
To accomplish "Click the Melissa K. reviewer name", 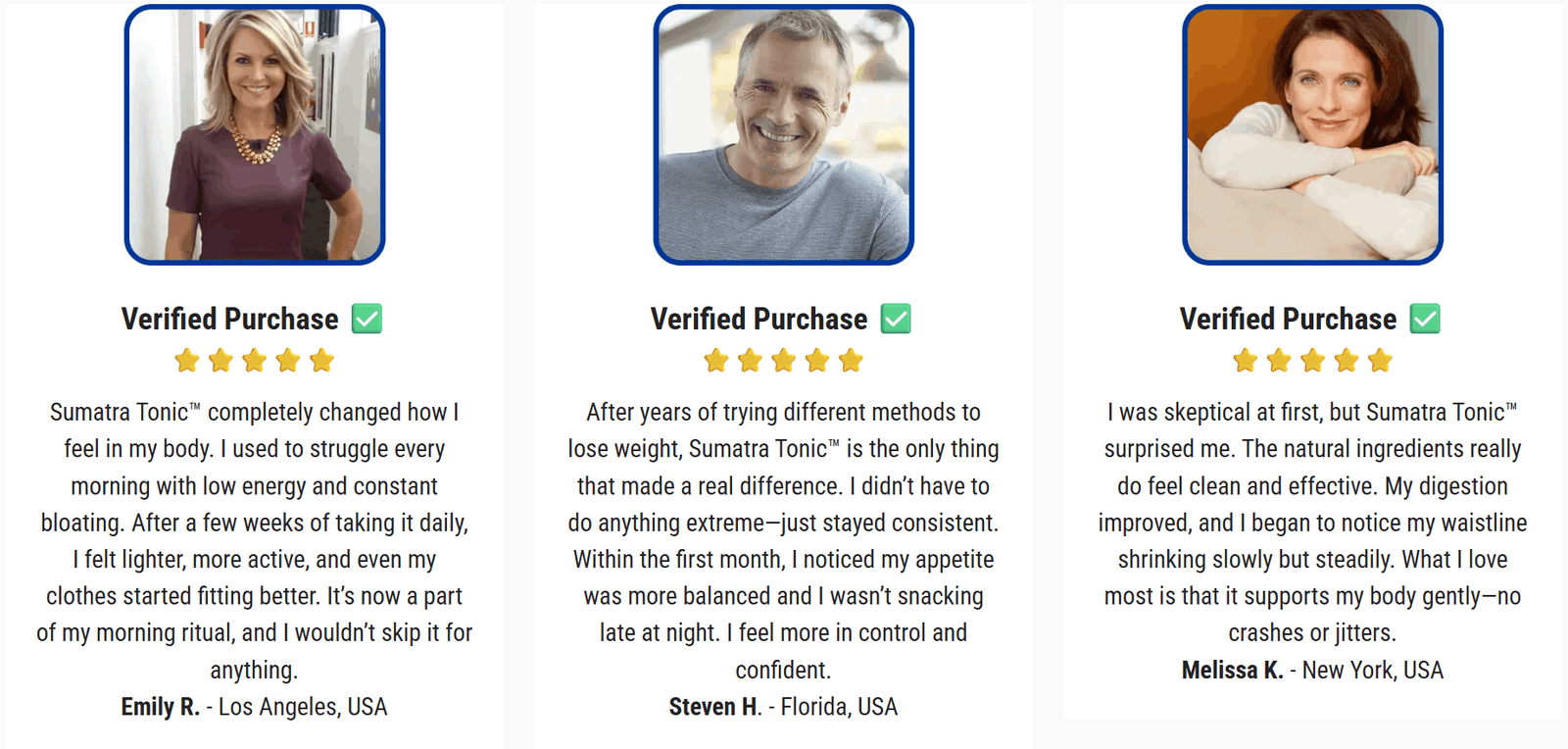I will 1232,671.
